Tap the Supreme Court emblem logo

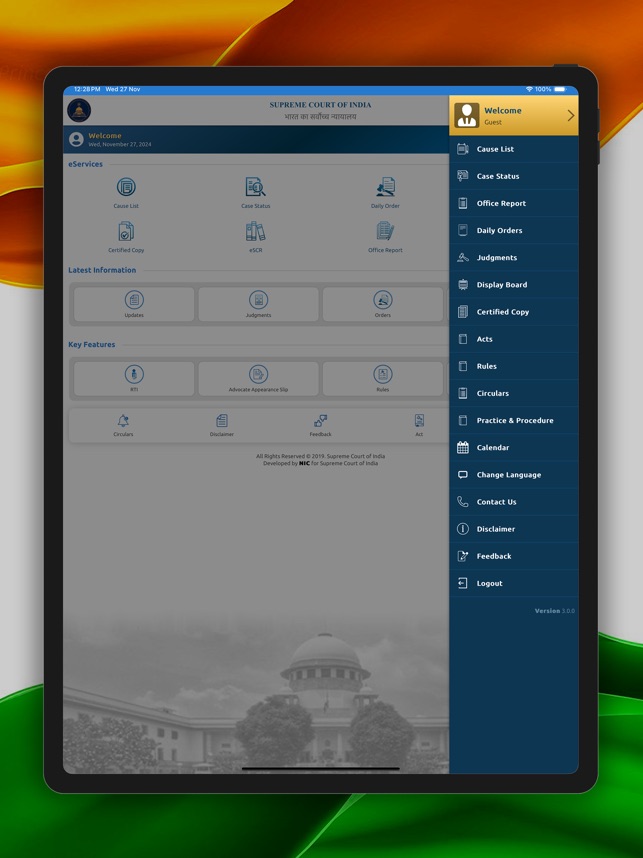(79, 111)
